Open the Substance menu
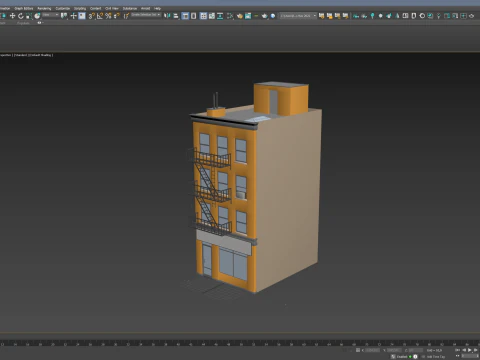480x360 pixels. tap(130, 8)
